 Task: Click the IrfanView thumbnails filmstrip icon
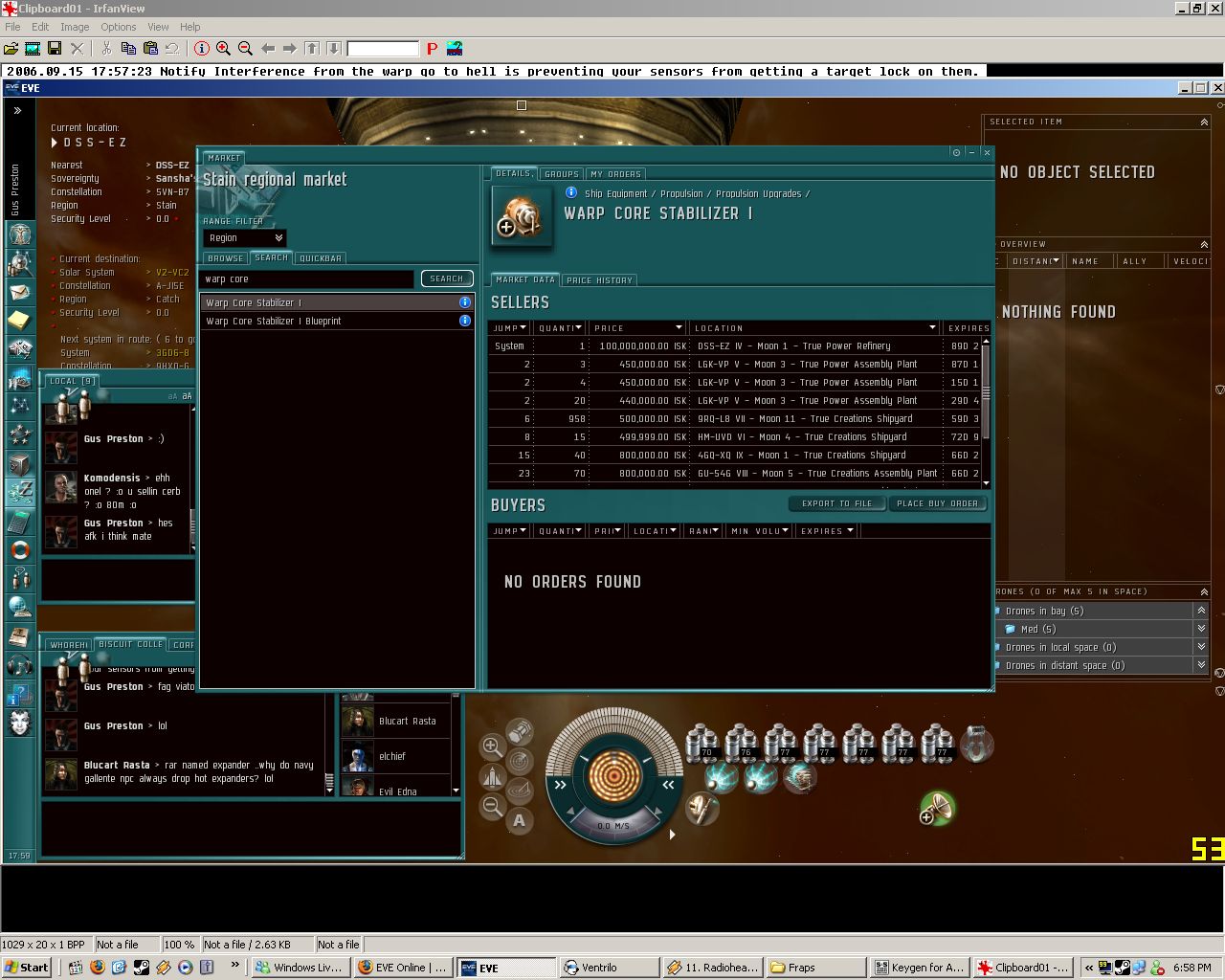point(33,48)
